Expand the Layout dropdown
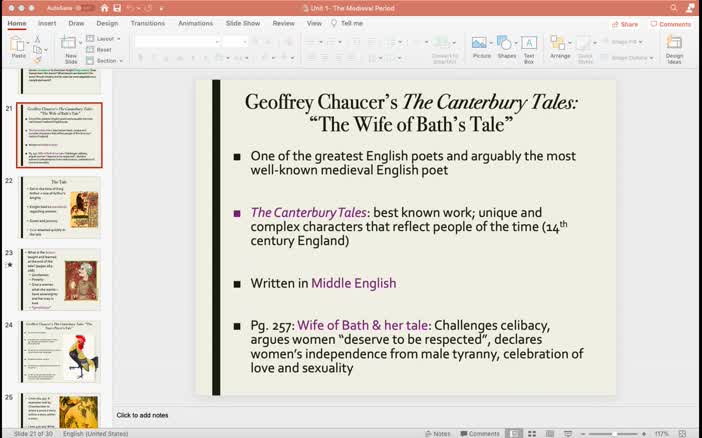The width and height of the screenshot is (702, 438). [x=103, y=39]
